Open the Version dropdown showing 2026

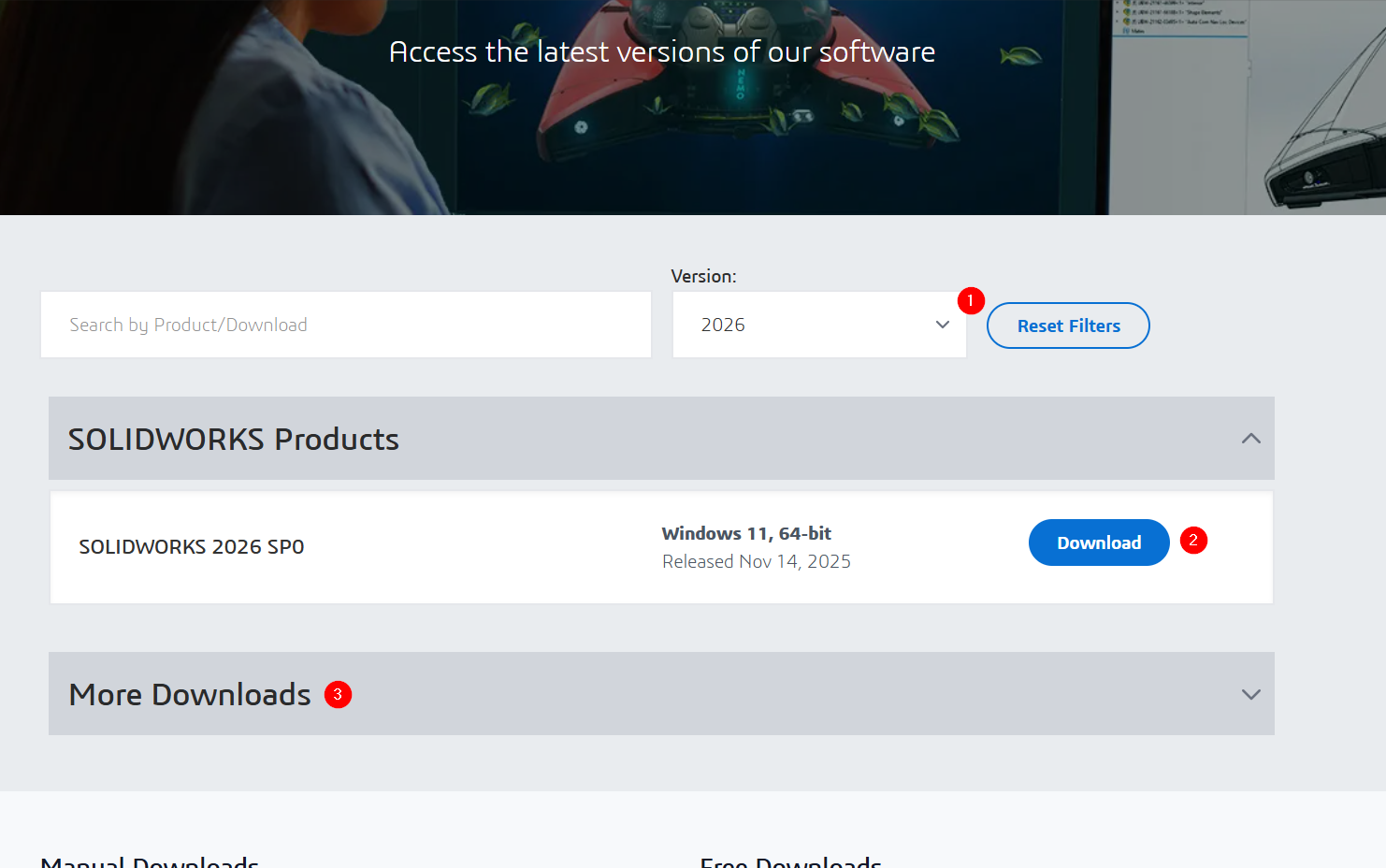coord(804,325)
